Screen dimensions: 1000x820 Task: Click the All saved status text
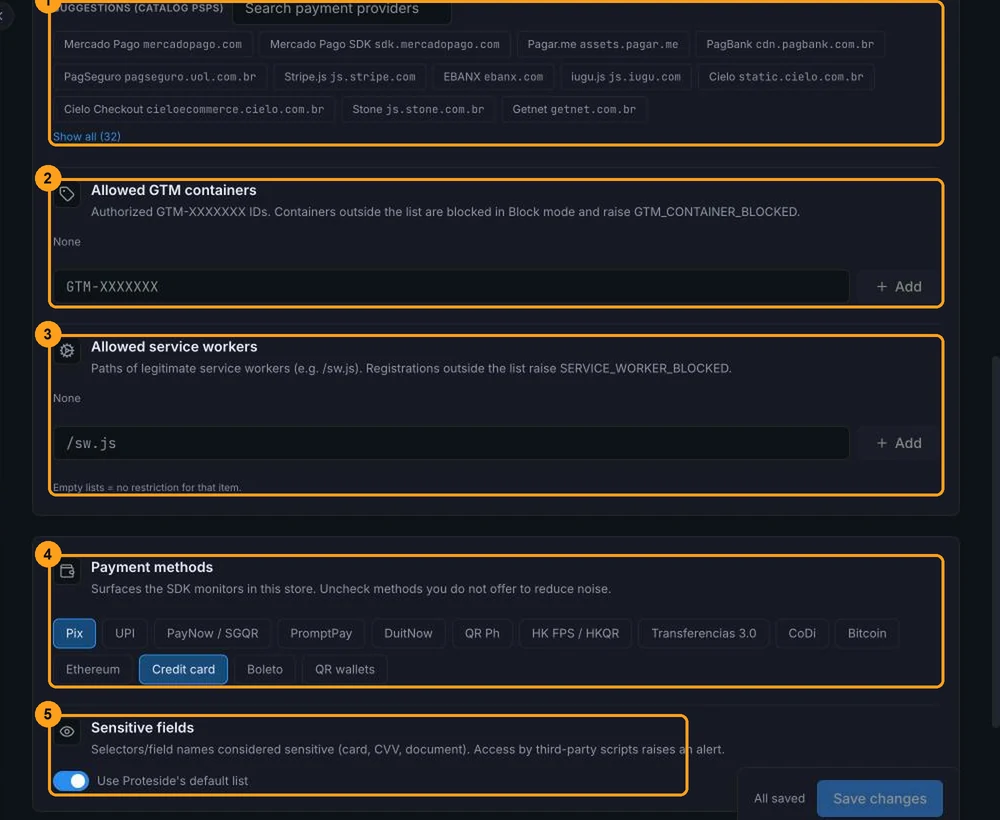(779, 798)
